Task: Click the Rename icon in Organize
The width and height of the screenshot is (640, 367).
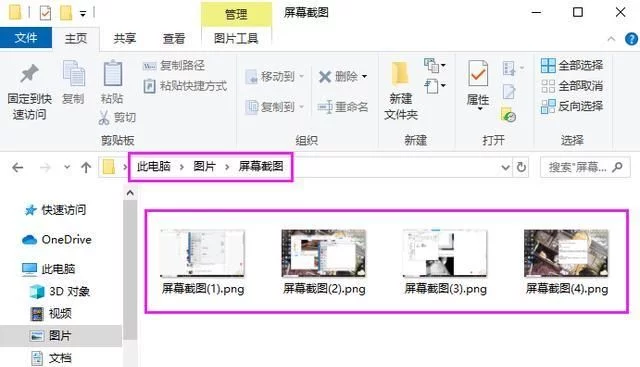Action: [x=325, y=107]
